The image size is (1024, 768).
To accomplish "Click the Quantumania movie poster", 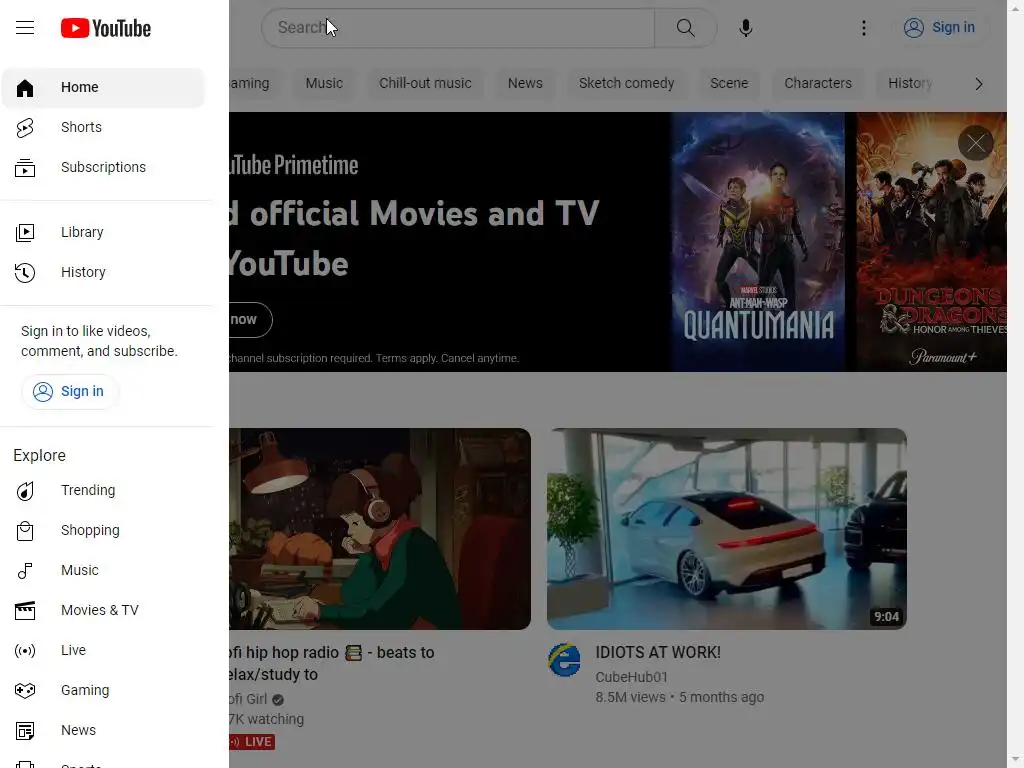I will tap(758, 242).
